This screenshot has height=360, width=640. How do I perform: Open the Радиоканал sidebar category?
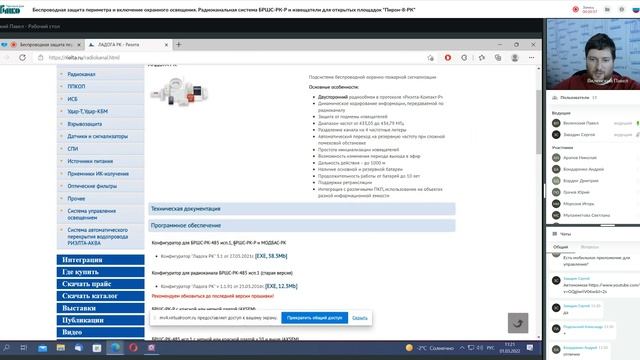81,74
